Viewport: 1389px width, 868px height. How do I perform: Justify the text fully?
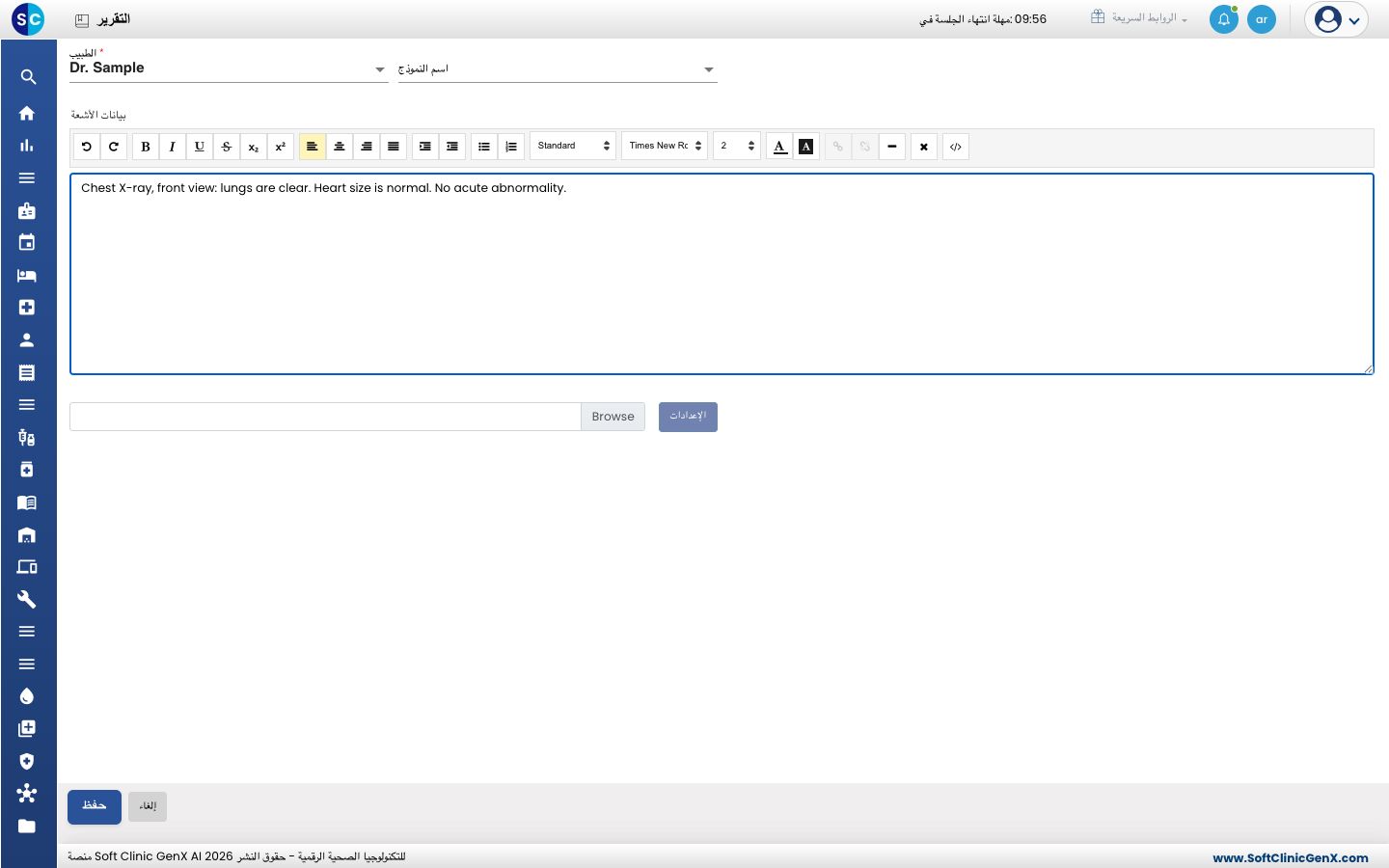point(394,147)
